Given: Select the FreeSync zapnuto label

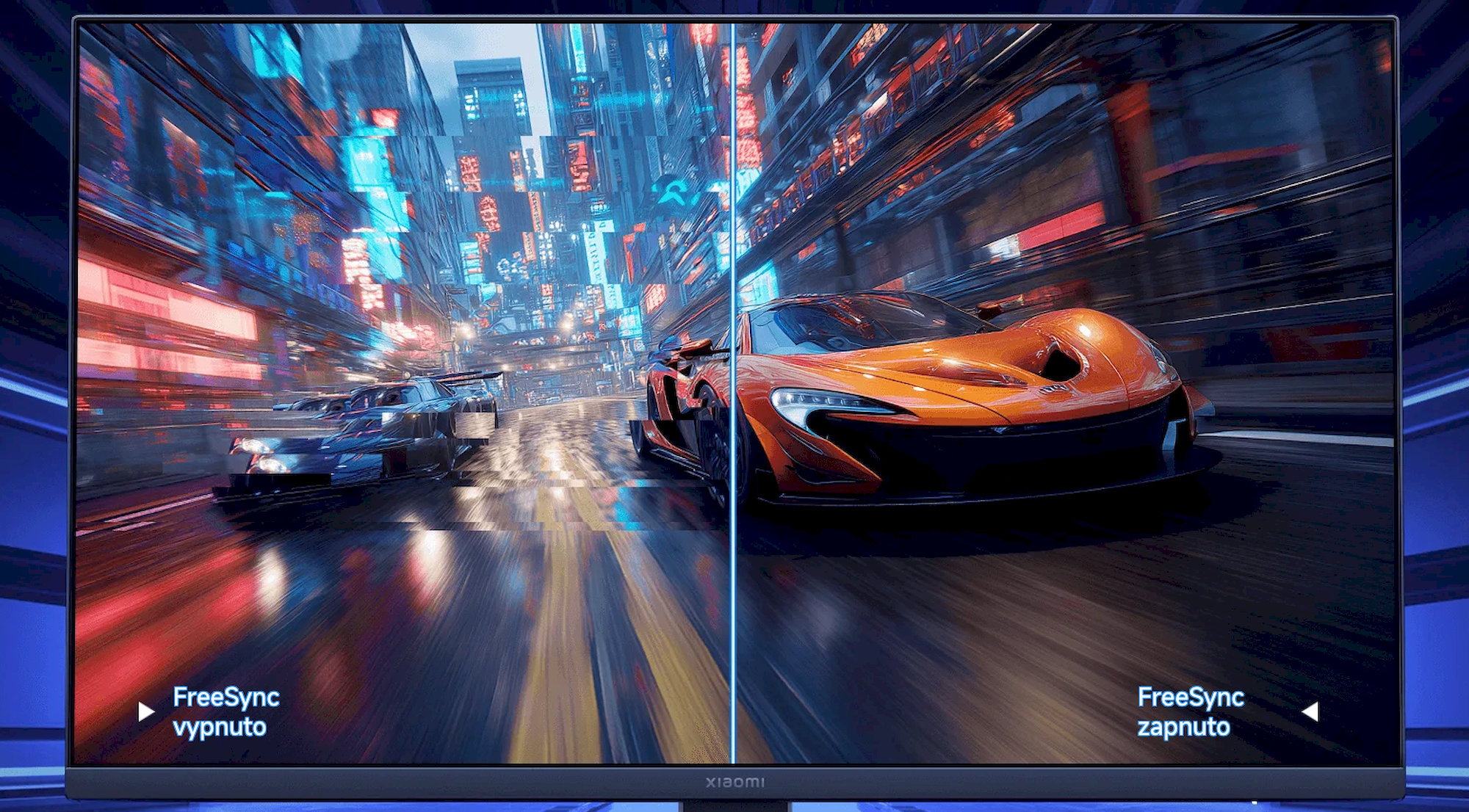Looking at the screenshot, I should coord(1190,711).
